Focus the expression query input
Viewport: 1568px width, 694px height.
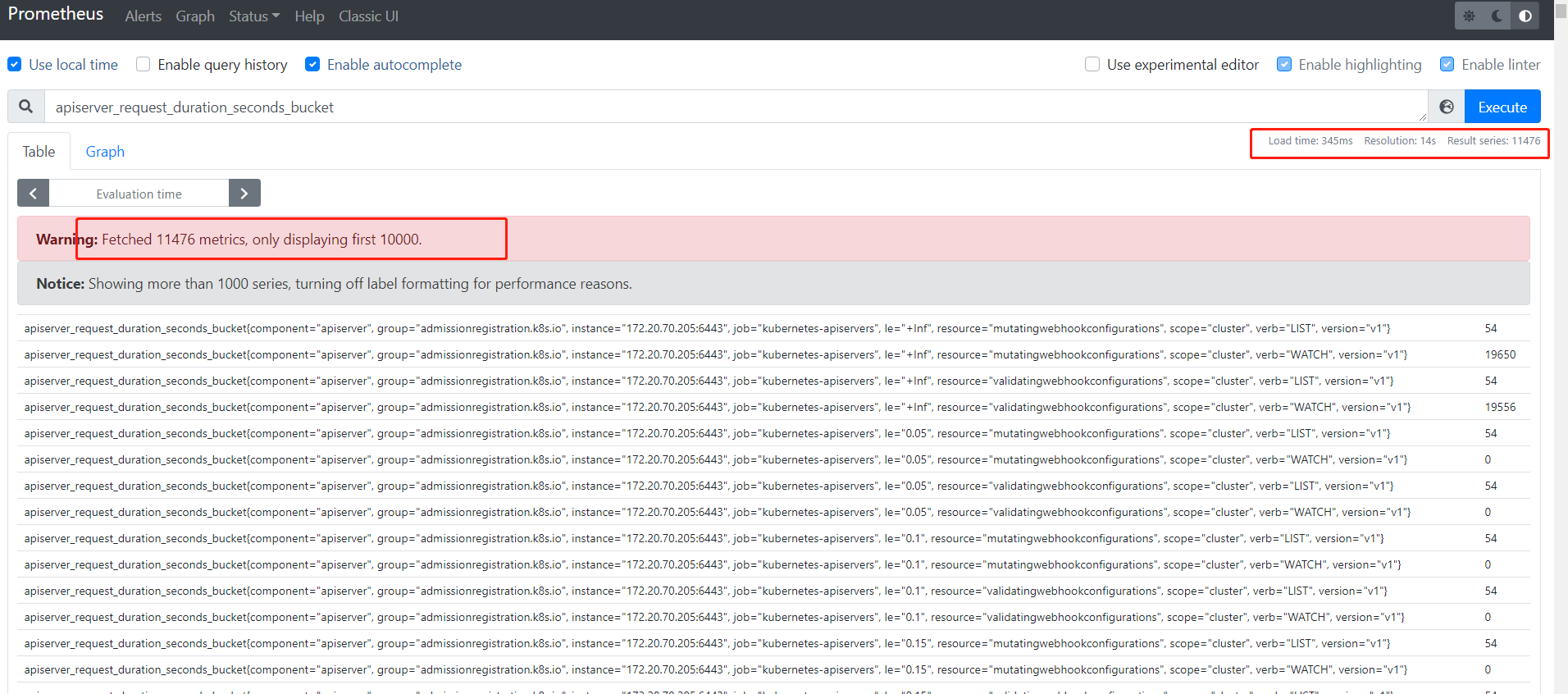coord(736,107)
